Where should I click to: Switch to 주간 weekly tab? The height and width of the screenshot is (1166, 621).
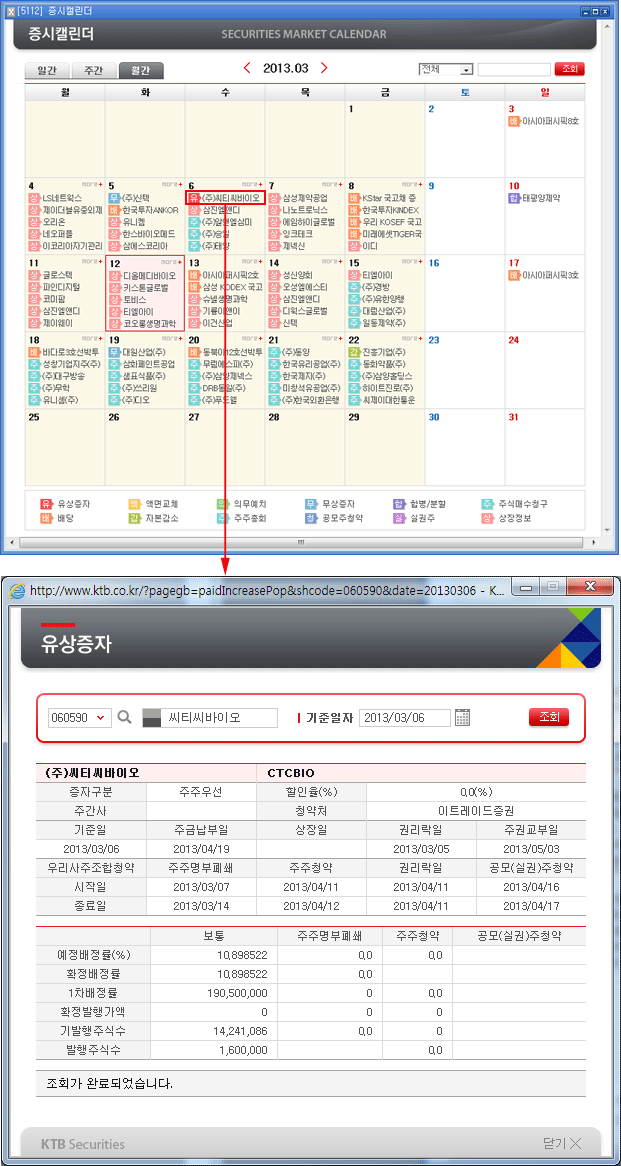click(x=94, y=71)
